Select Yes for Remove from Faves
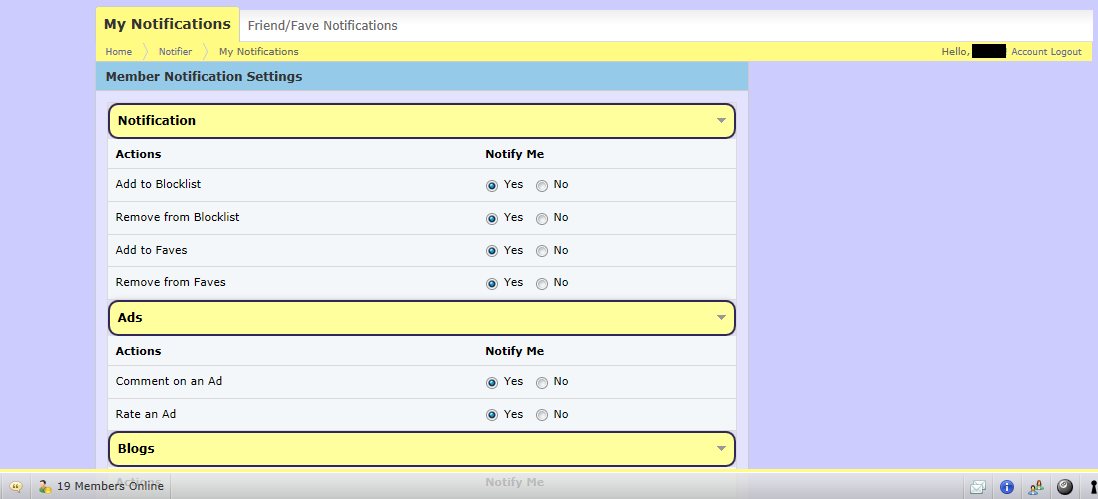Image resolution: width=1098 pixels, height=499 pixels. point(492,283)
